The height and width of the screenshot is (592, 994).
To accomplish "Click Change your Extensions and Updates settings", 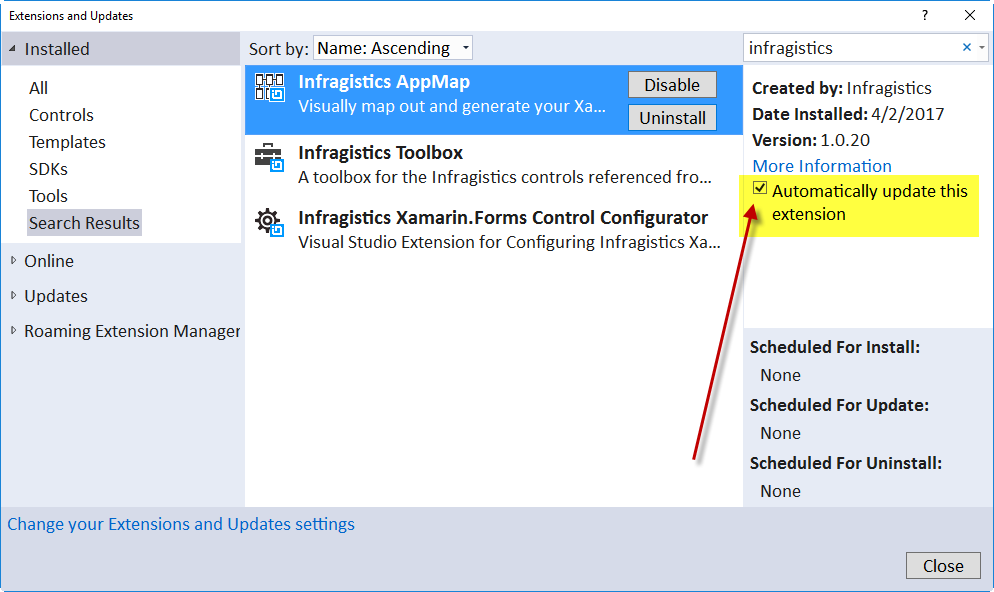I will coord(181,523).
